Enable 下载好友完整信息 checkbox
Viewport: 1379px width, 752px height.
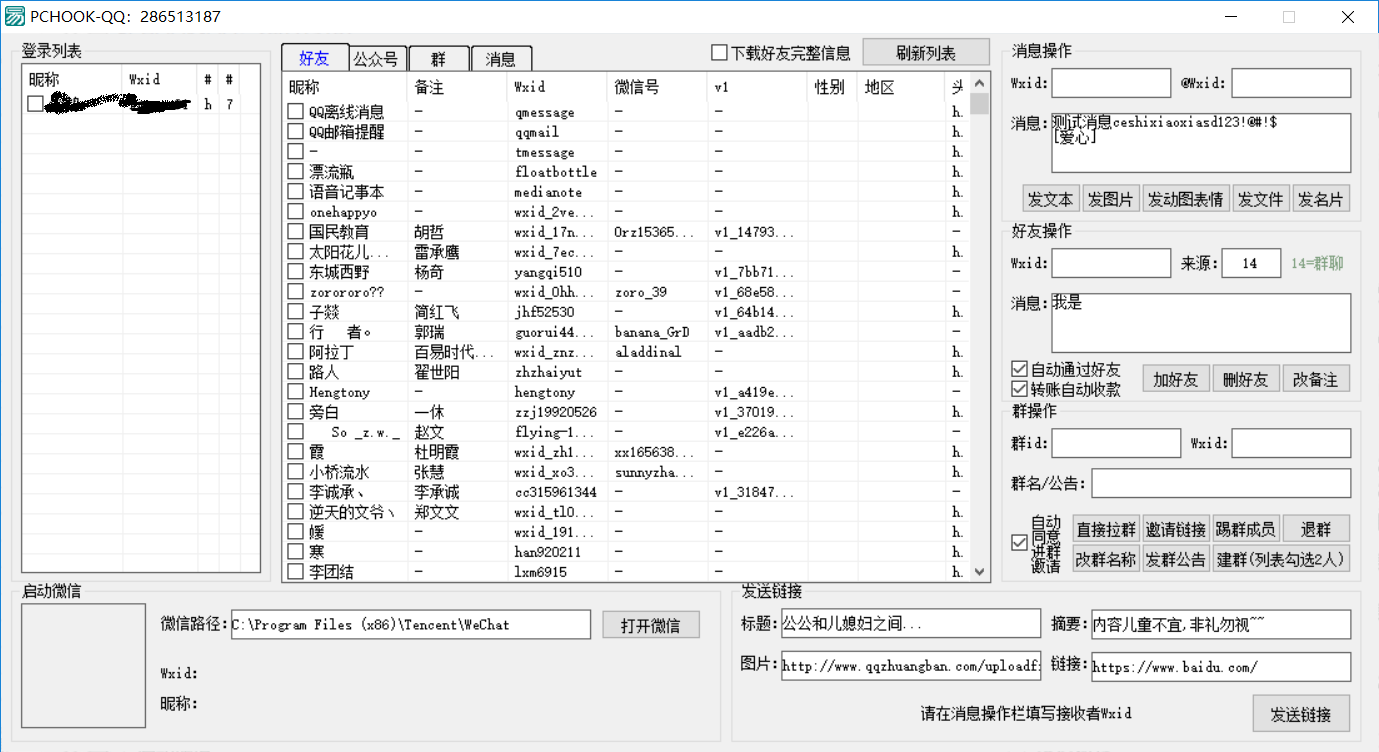tap(719, 53)
